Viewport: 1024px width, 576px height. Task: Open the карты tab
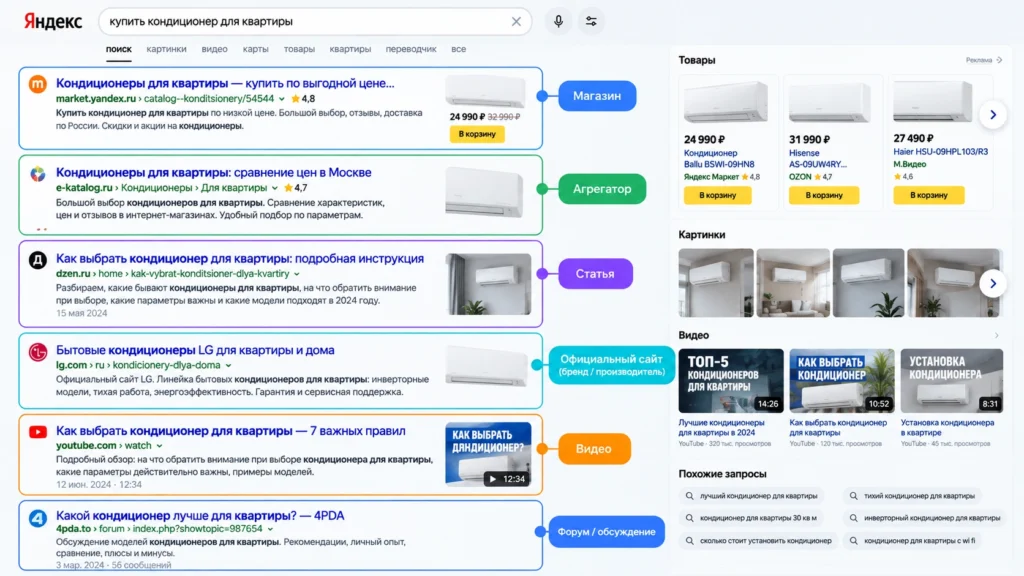coord(255,49)
